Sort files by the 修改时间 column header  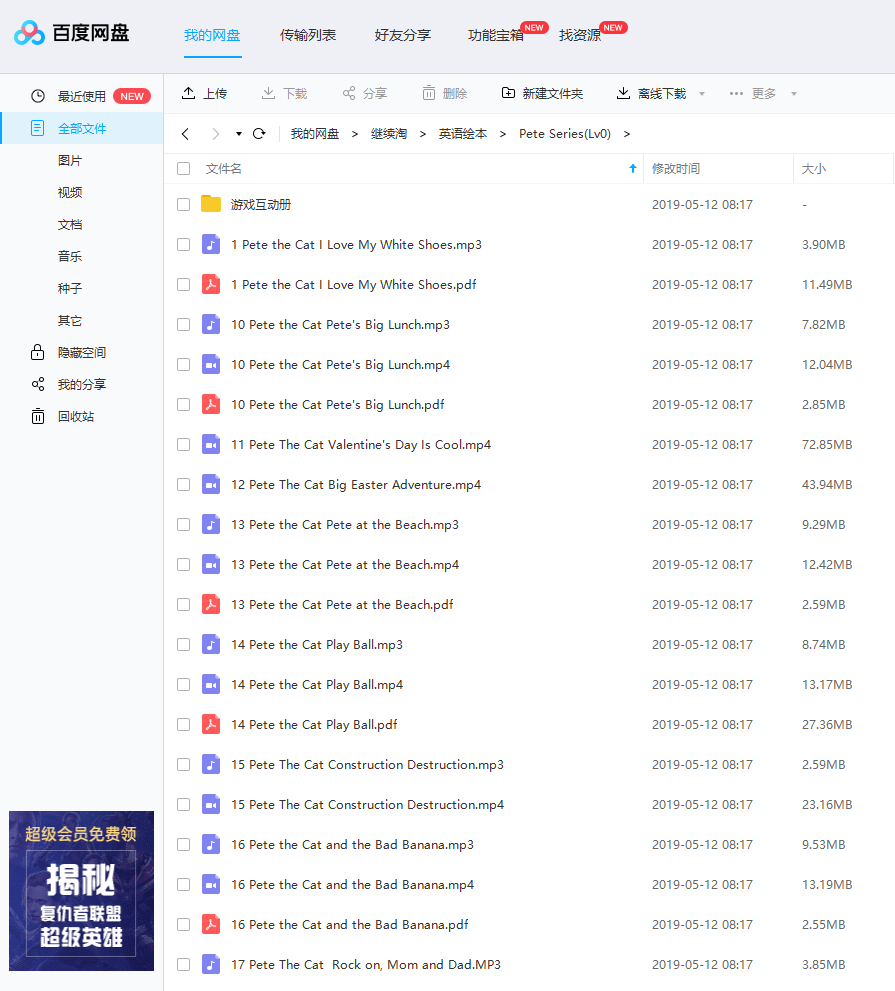676,169
